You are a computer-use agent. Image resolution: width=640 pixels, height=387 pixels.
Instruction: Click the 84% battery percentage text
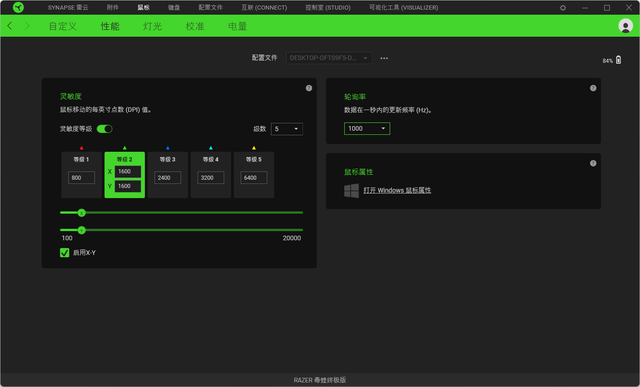608,61
